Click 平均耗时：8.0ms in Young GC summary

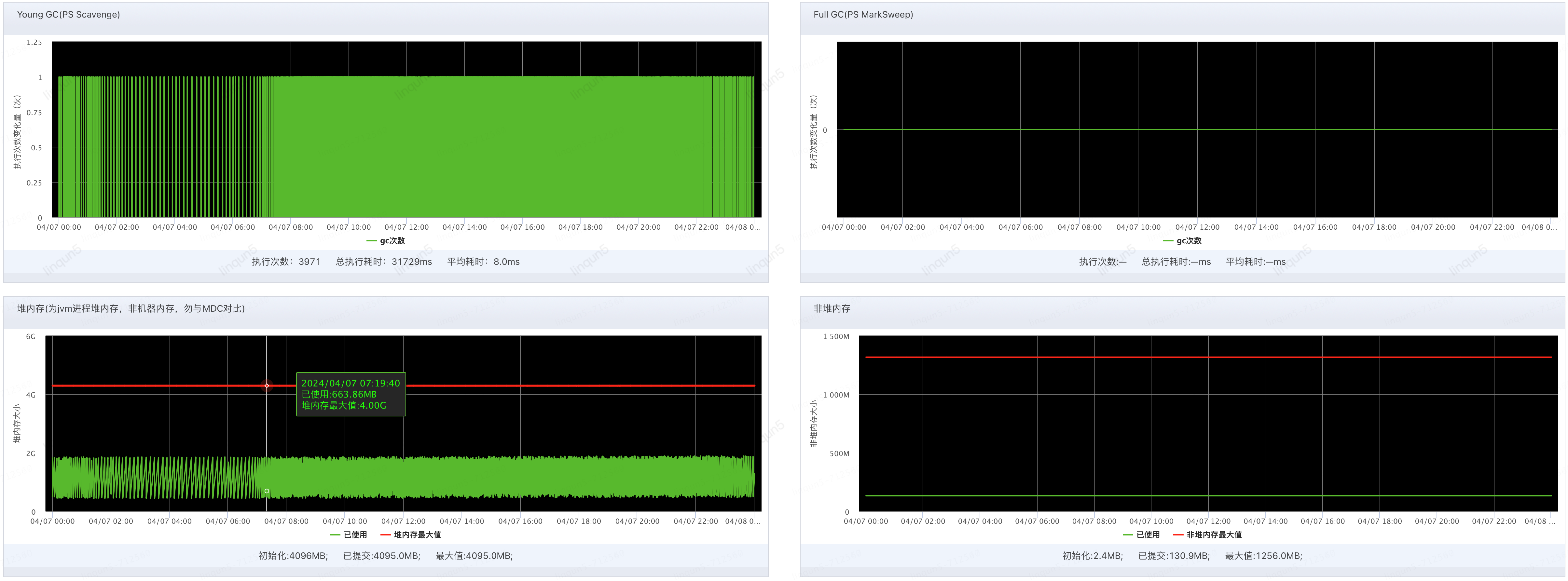[x=483, y=262]
